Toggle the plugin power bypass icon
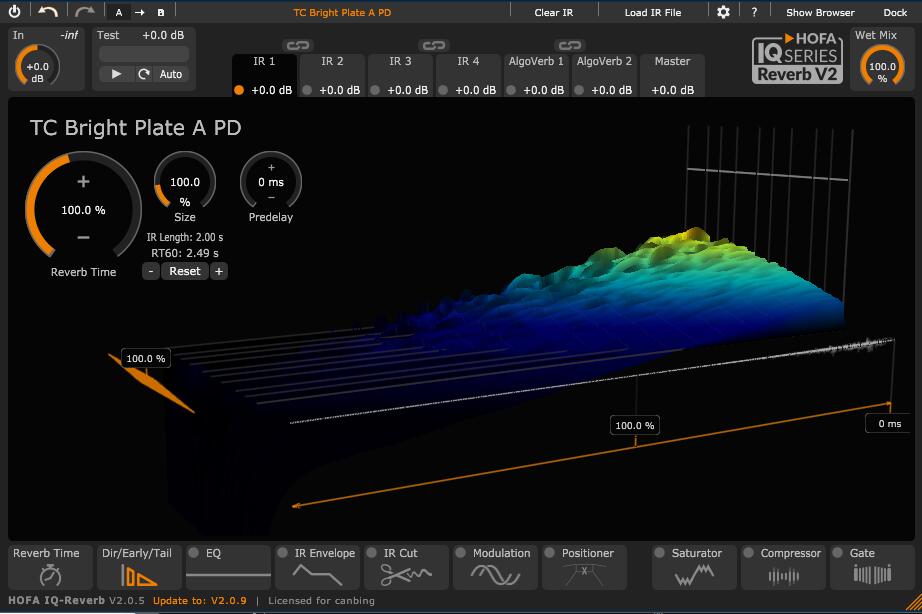The width and height of the screenshot is (922, 614). coord(14,12)
